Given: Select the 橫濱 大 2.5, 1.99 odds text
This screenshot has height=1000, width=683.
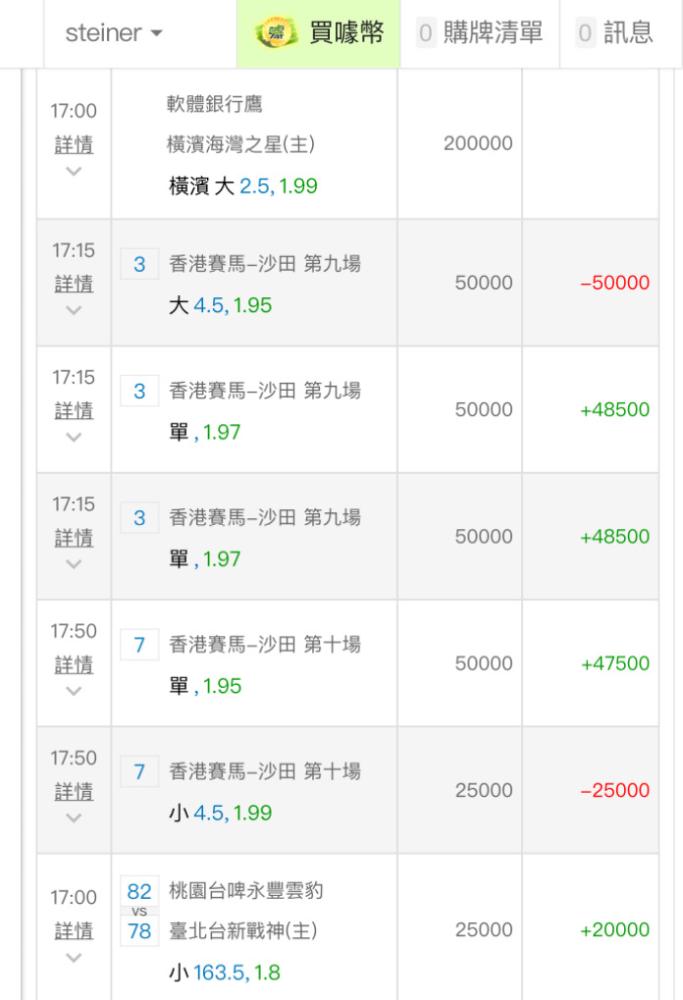Looking at the screenshot, I should 243,186.
